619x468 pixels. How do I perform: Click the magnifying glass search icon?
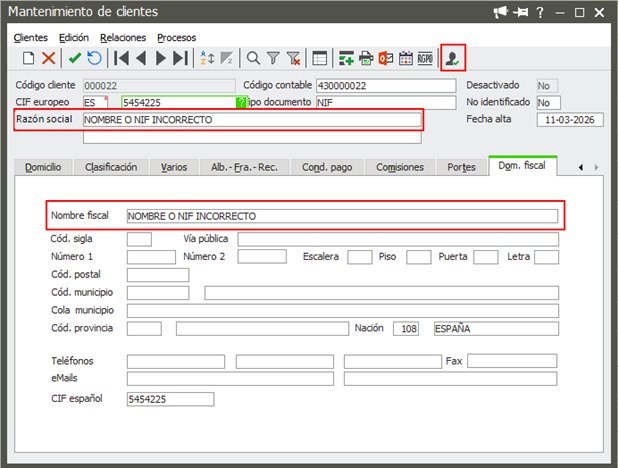click(254, 58)
